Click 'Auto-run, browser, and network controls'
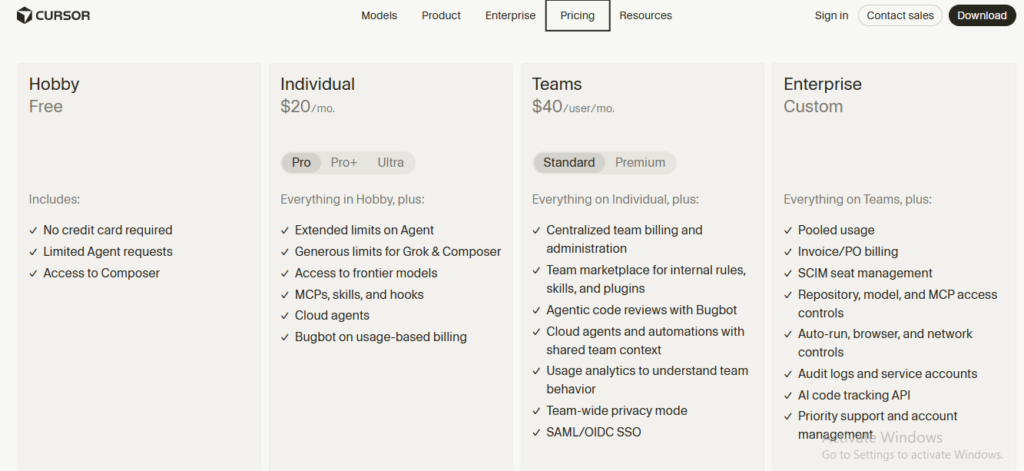1024x471 pixels. (x=885, y=343)
